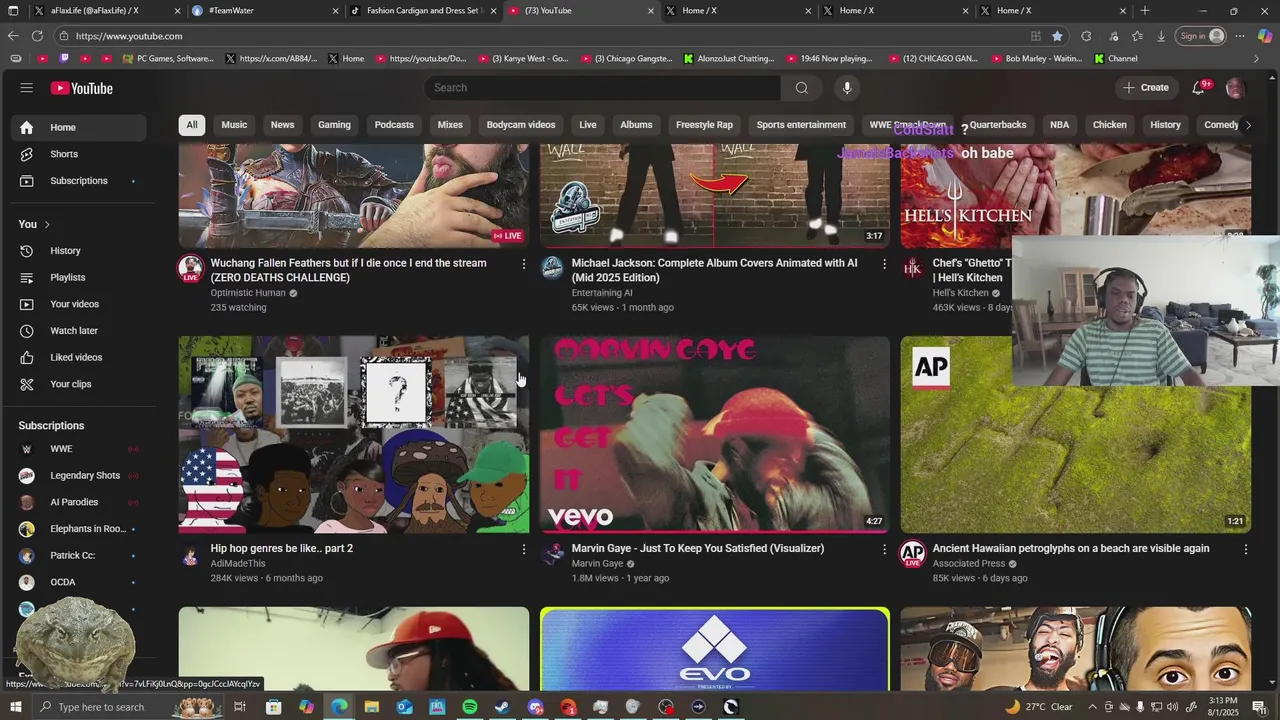Open History in sidebar

pyautogui.click(x=79, y=251)
